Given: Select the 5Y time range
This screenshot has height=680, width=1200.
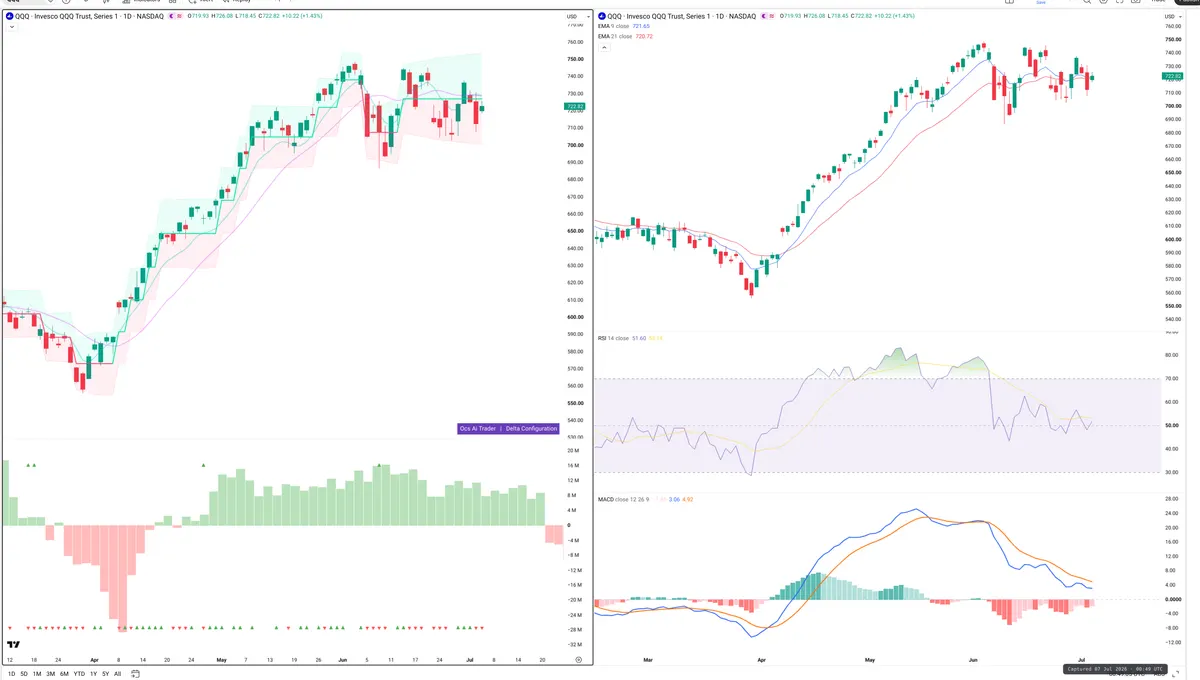Looking at the screenshot, I should [x=106, y=674].
